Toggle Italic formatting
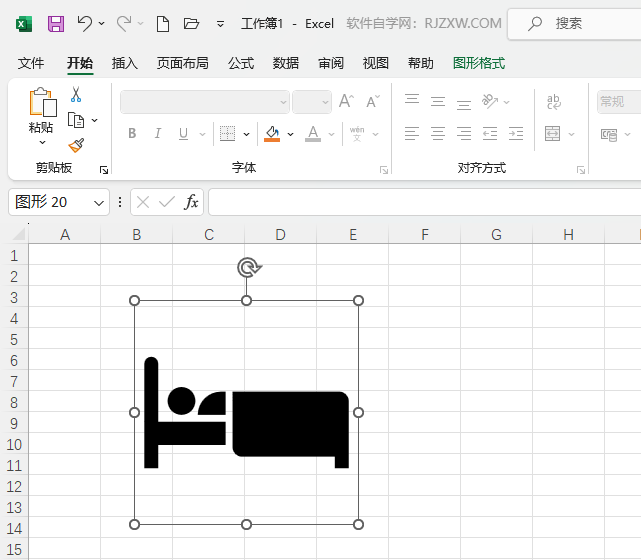 pyautogui.click(x=157, y=134)
